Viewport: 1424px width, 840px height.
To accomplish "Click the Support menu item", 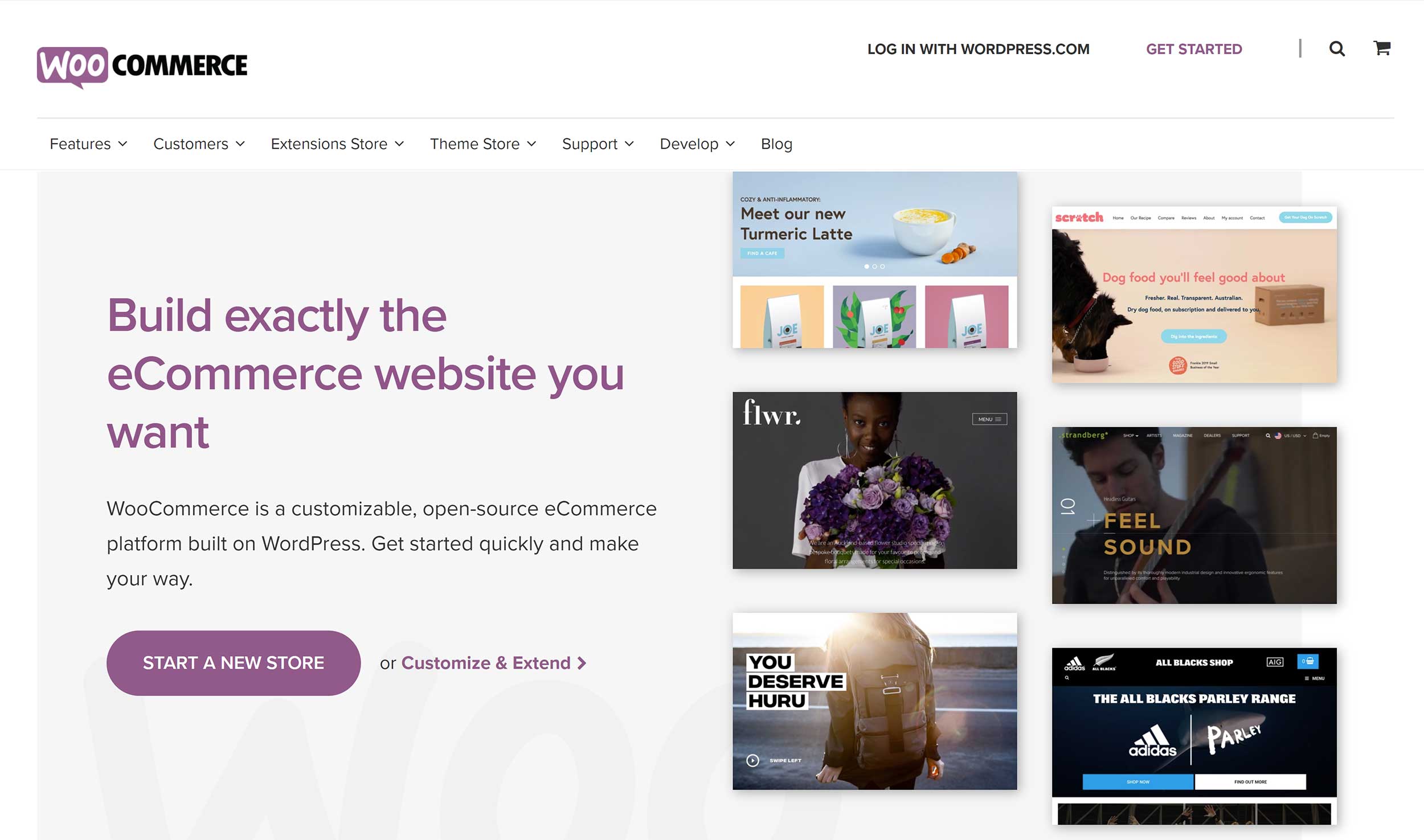I will (x=590, y=144).
